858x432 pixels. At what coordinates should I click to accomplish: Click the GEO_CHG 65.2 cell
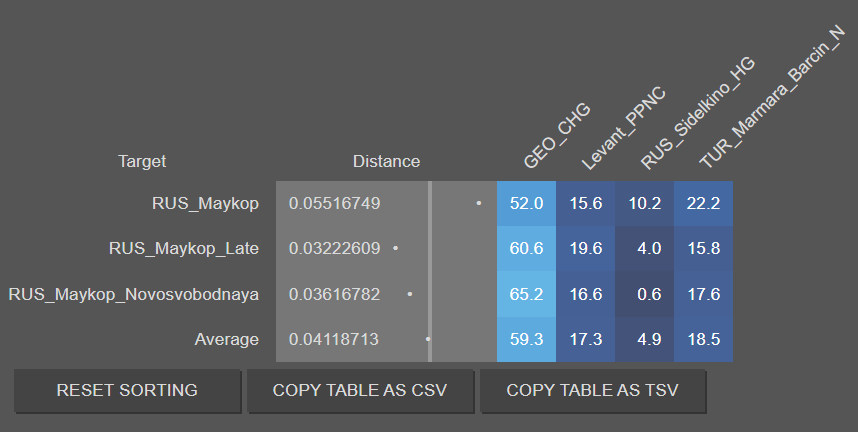526,294
